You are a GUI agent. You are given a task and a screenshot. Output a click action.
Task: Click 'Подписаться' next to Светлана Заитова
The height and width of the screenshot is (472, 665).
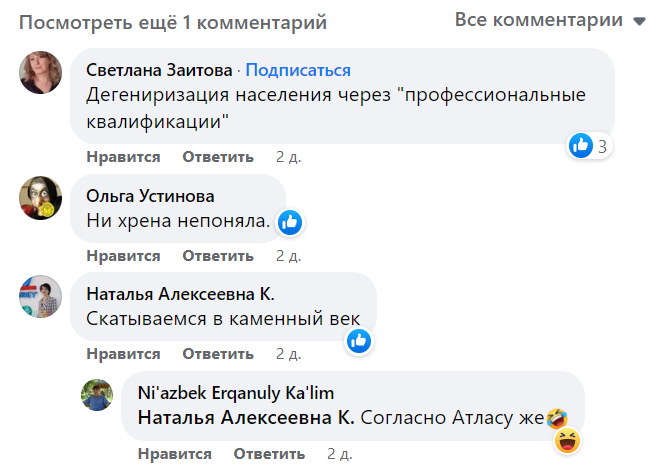point(298,70)
